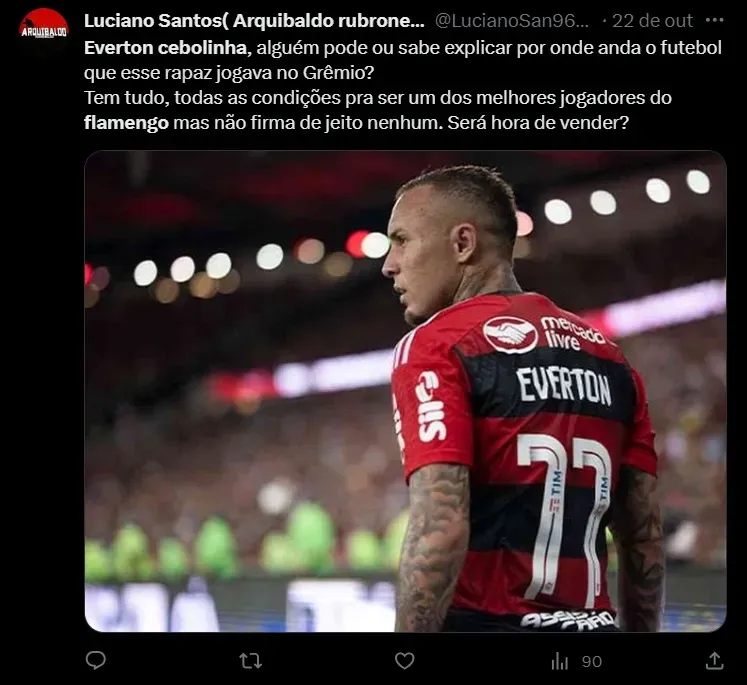The image size is (747, 685).
Task: Like the tweet with the heart icon
Action: click(x=404, y=661)
